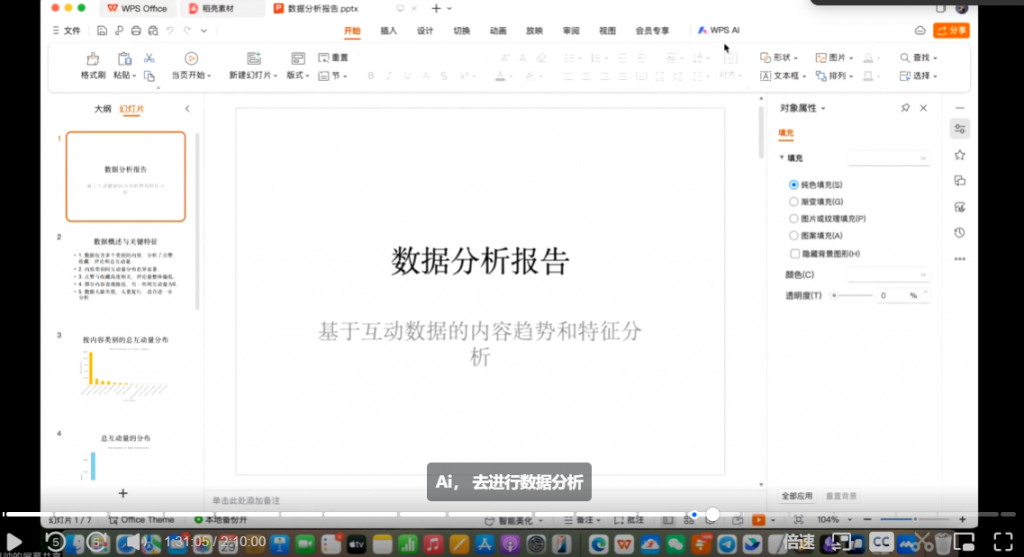1024x557 pixels.
Task: Enable 隐藏背景图形(H) checkbox
Action: coord(794,254)
